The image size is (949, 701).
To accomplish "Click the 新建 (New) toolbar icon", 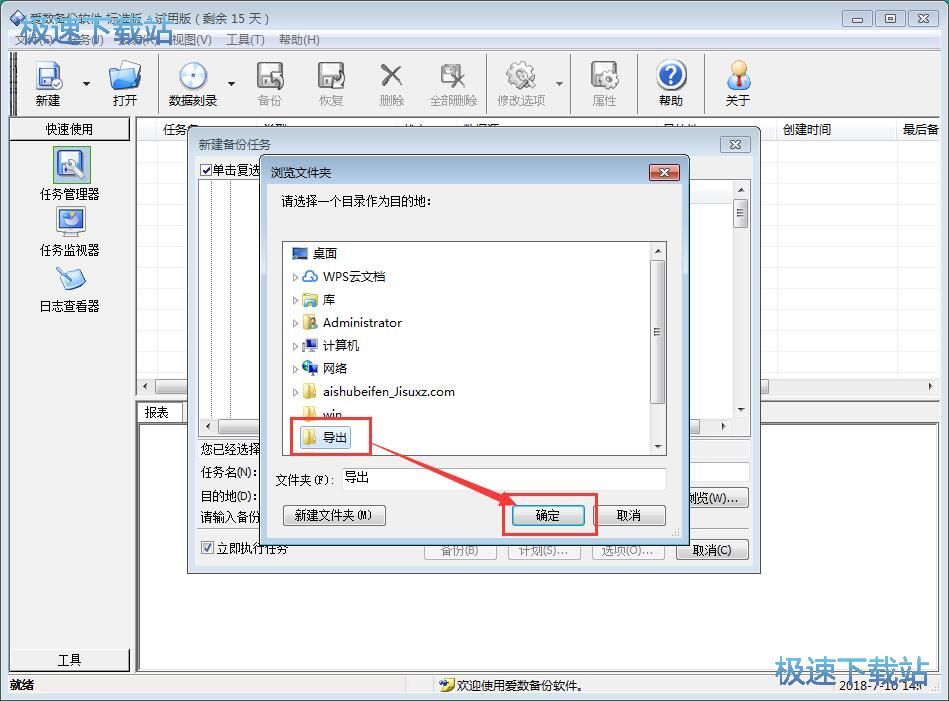I will [x=48, y=82].
